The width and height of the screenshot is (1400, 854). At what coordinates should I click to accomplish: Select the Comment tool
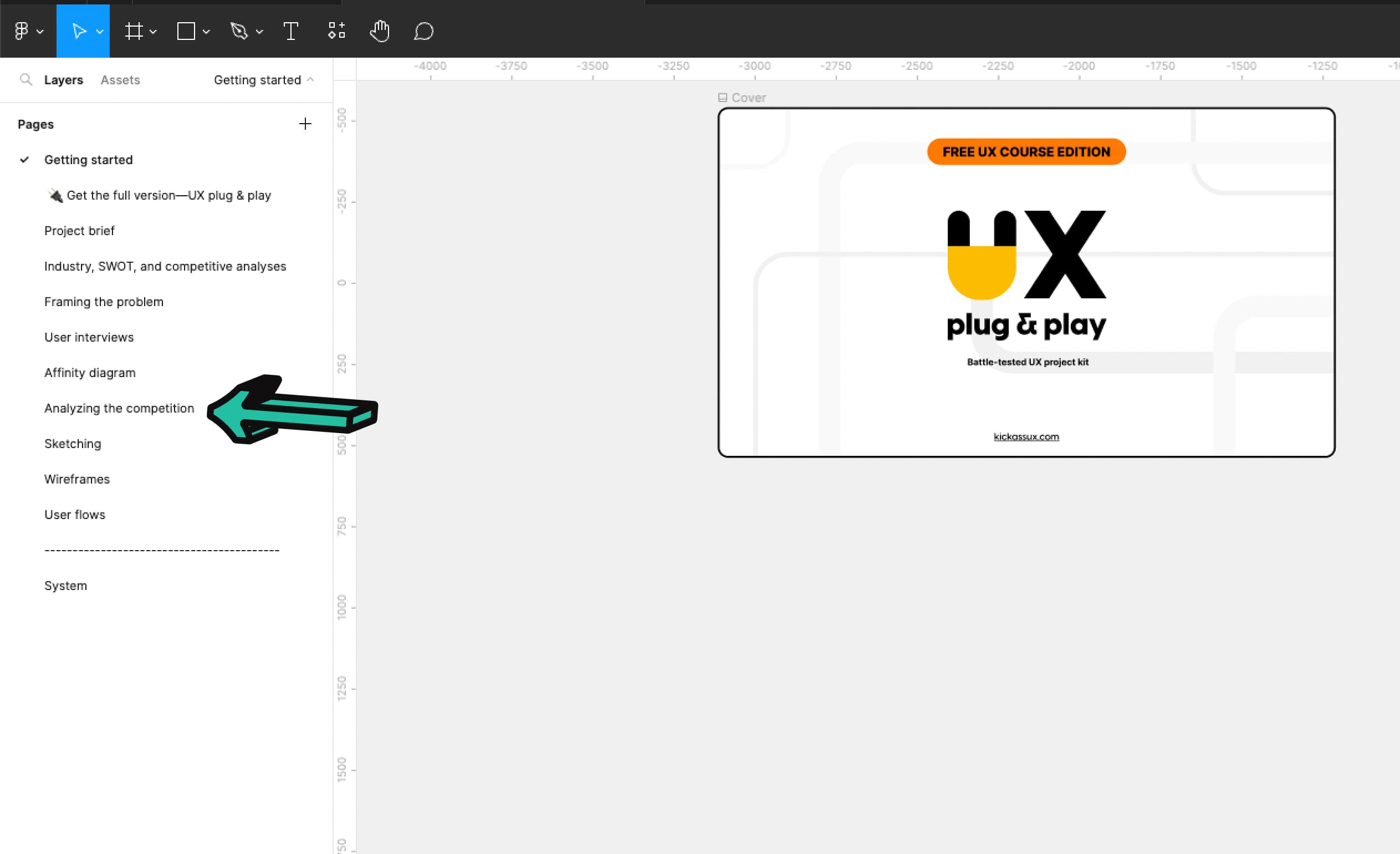click(423, 30)
